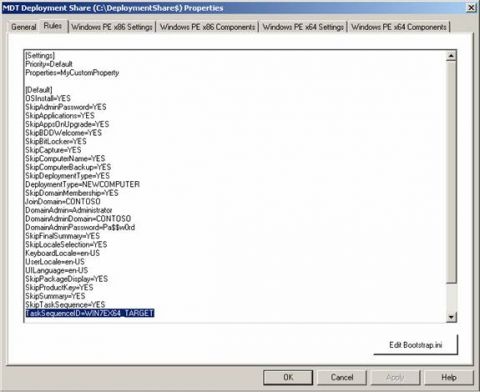Click the rules vertical scrollbar thumb

coord(451,172)
